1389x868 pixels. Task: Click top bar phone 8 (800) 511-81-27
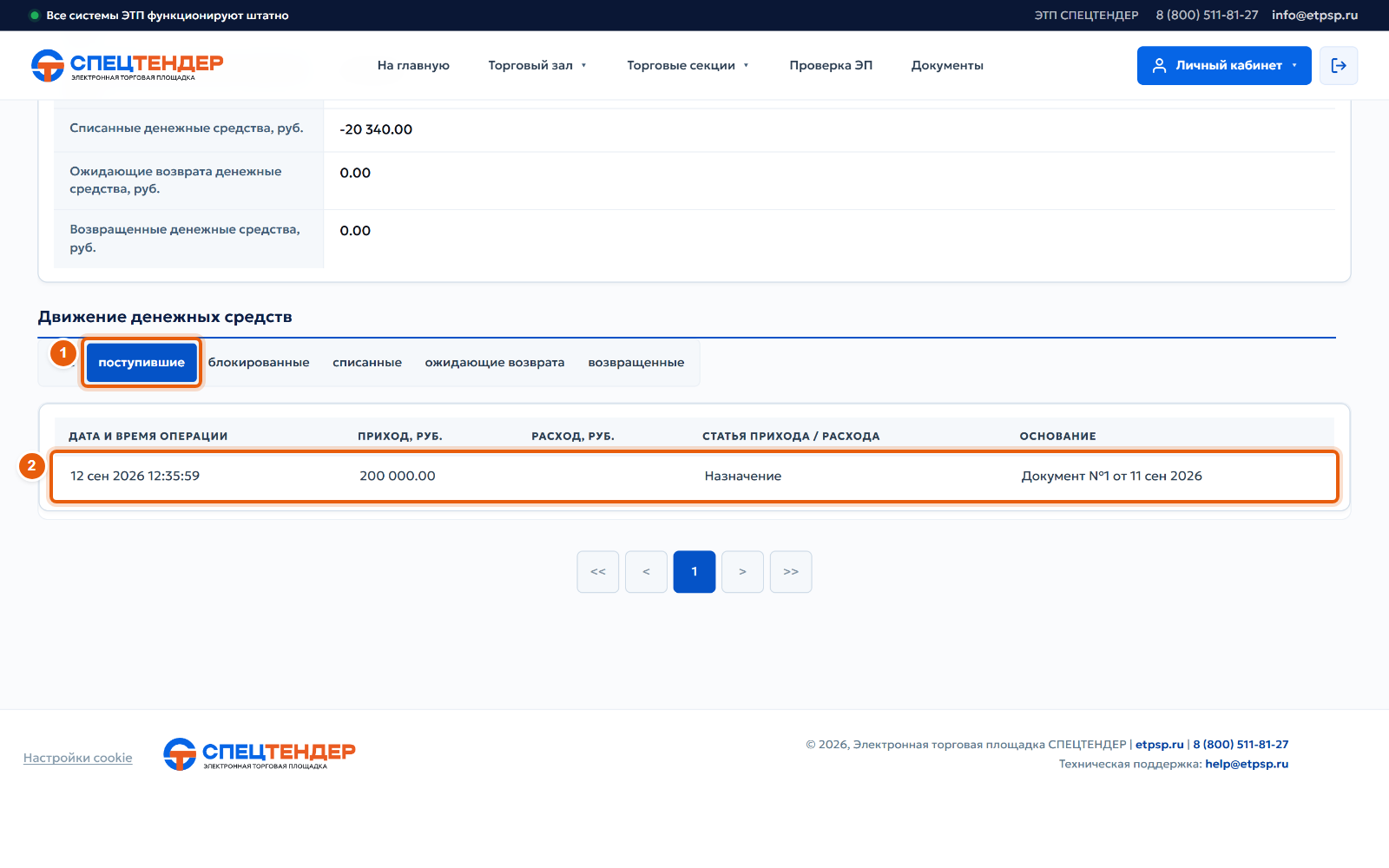click(x=1207, y=15)
